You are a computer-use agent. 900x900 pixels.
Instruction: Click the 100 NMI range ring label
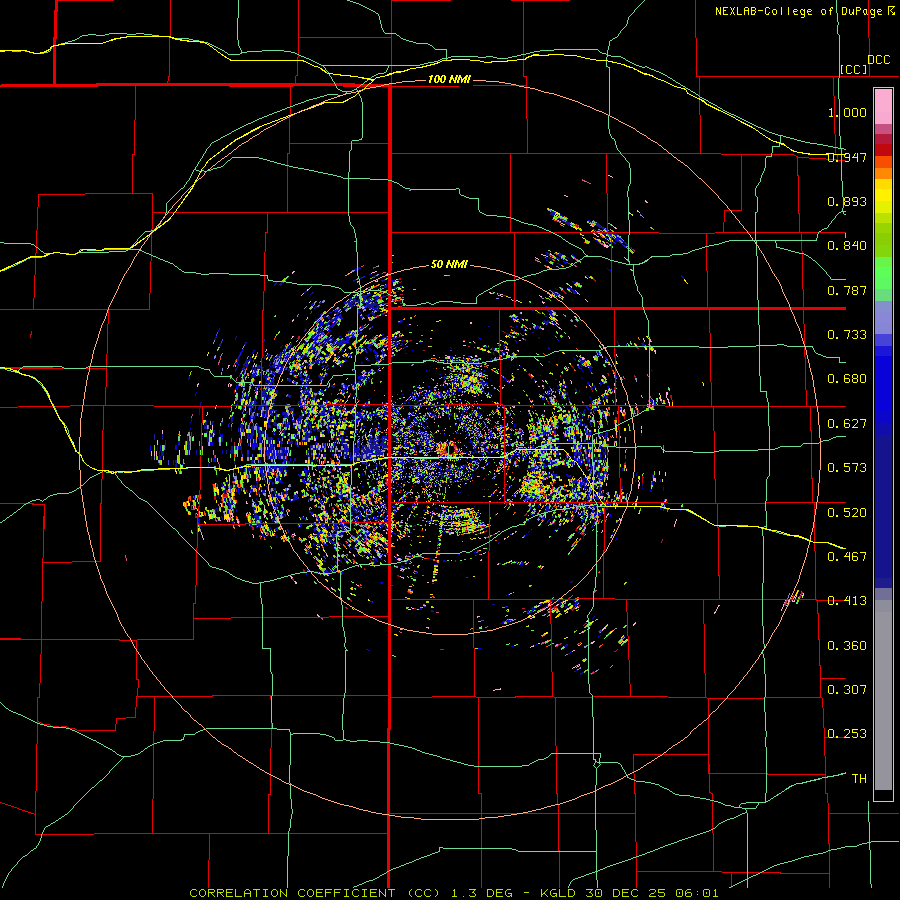tap(449, 79)
